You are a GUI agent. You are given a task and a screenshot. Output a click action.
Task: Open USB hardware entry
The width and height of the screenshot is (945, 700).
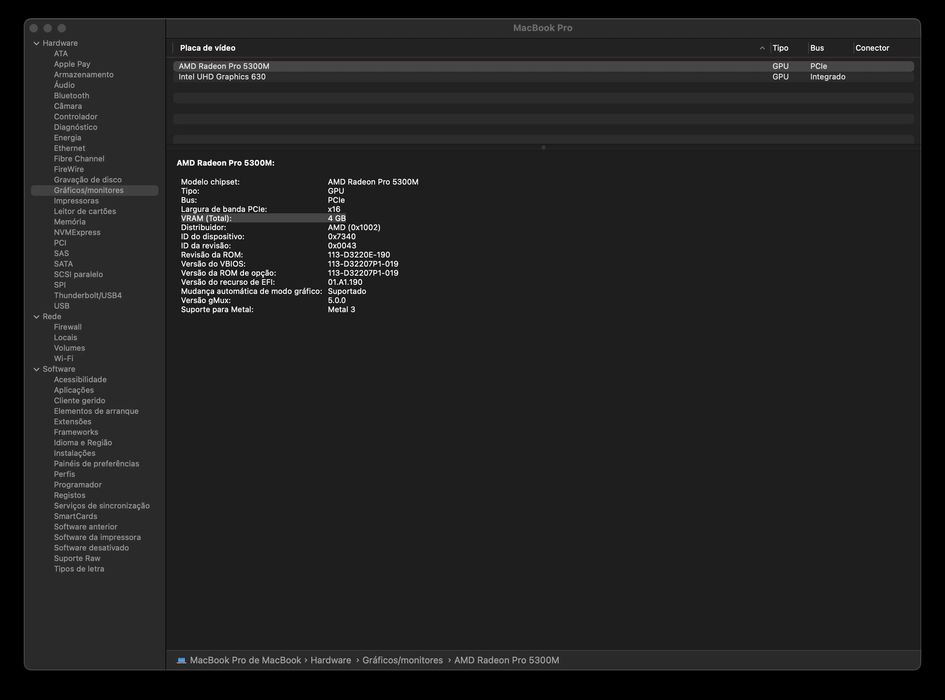[x=61, y=306]
